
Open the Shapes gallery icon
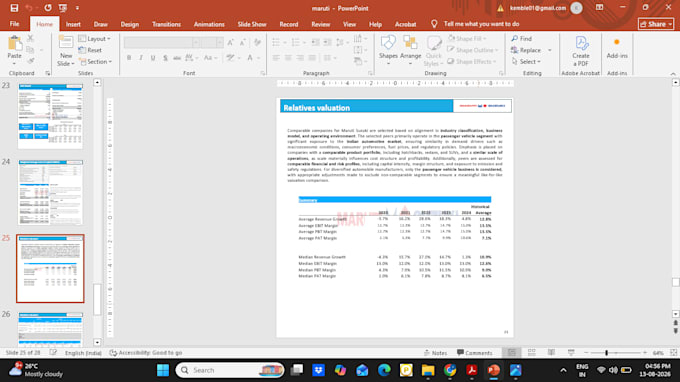coord(388,43)
